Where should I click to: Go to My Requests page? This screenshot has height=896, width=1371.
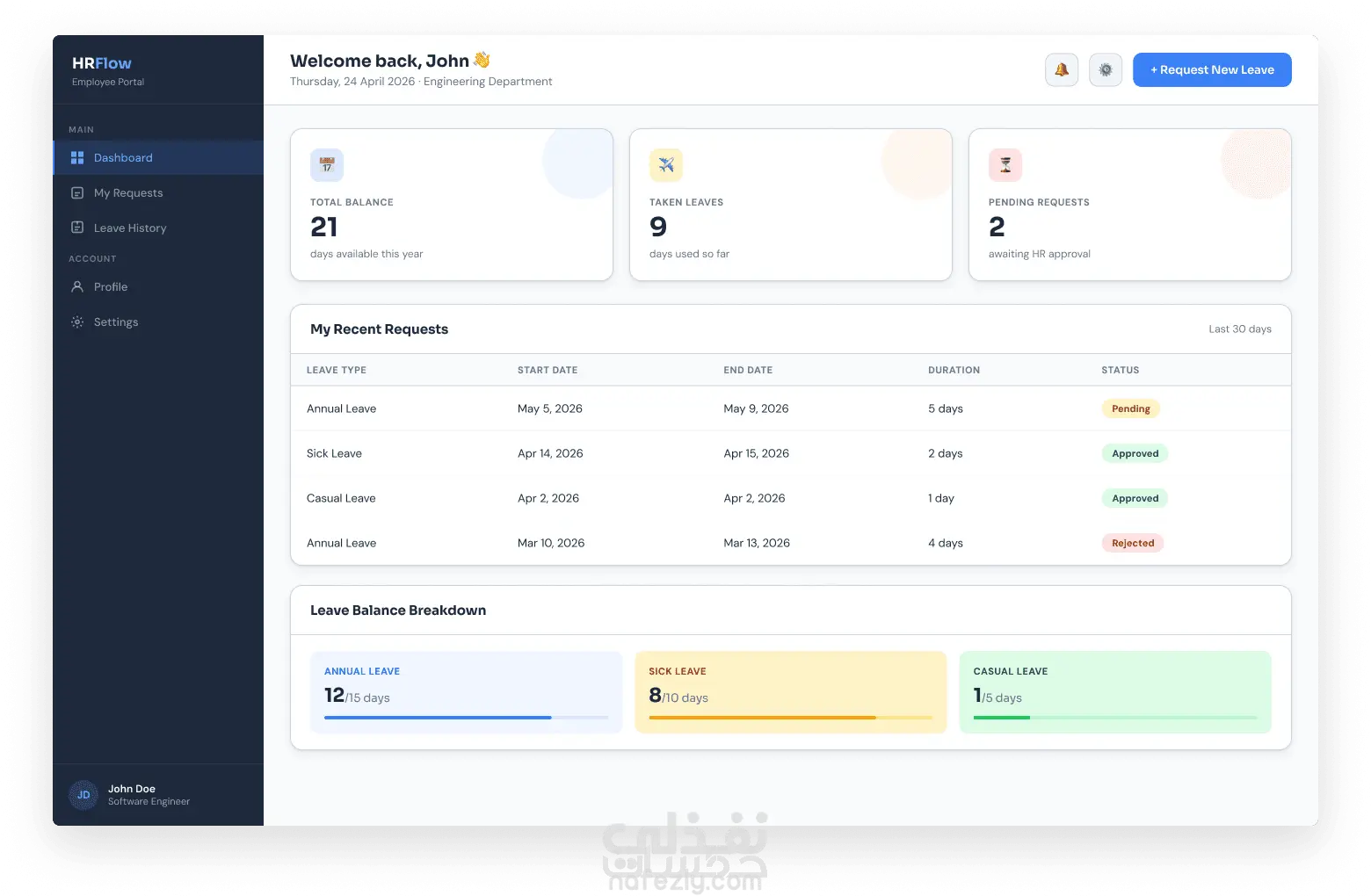click(x=158, y=192)
